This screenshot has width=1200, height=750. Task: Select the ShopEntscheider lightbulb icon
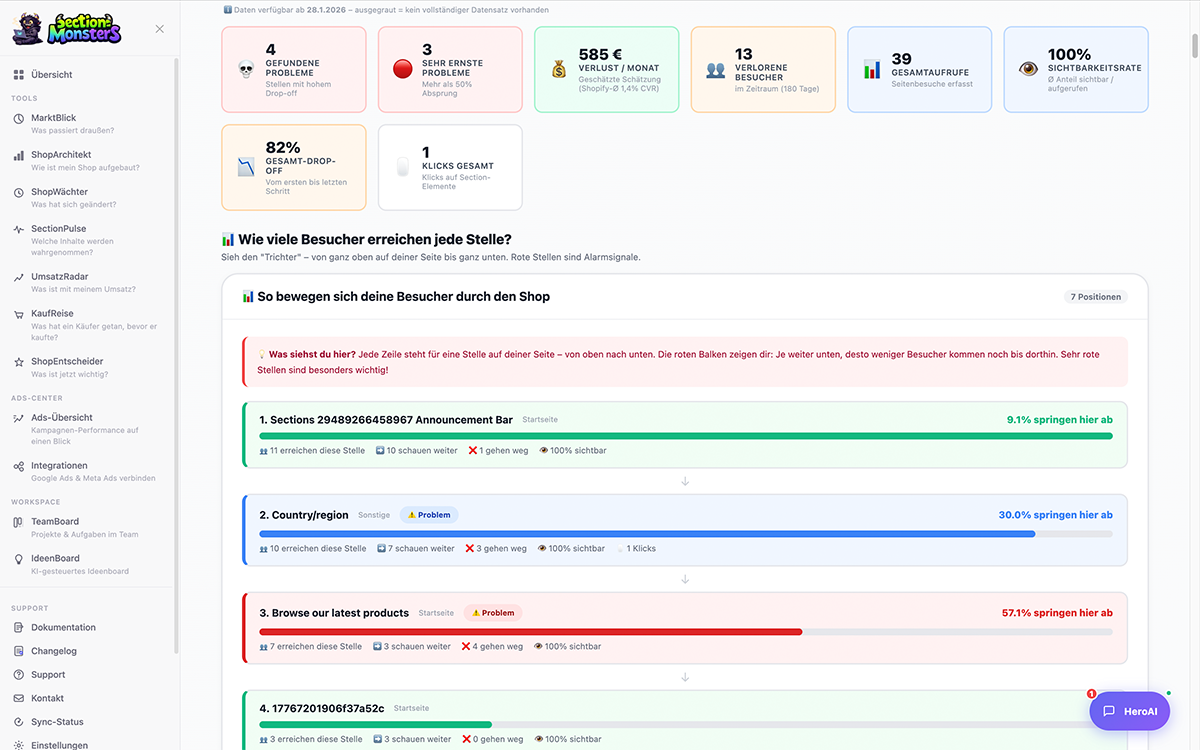coord(19,362)
